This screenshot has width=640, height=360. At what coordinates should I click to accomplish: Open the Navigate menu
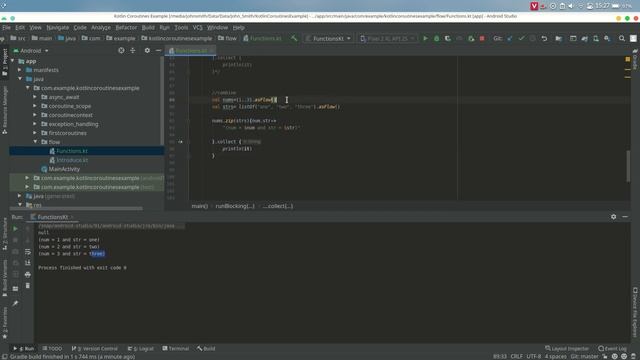pos(58,27)
